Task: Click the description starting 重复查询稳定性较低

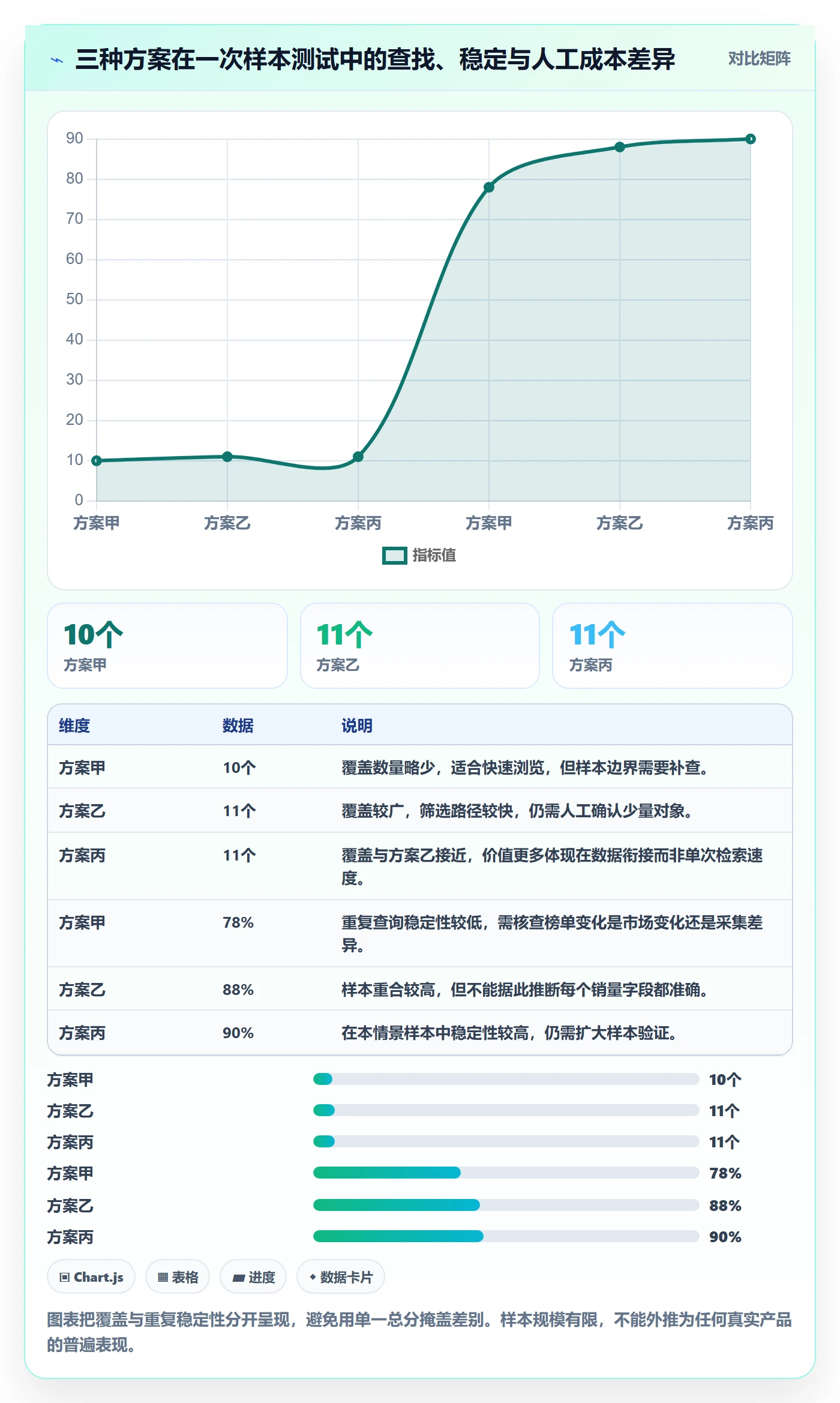Action: point(552,934)
